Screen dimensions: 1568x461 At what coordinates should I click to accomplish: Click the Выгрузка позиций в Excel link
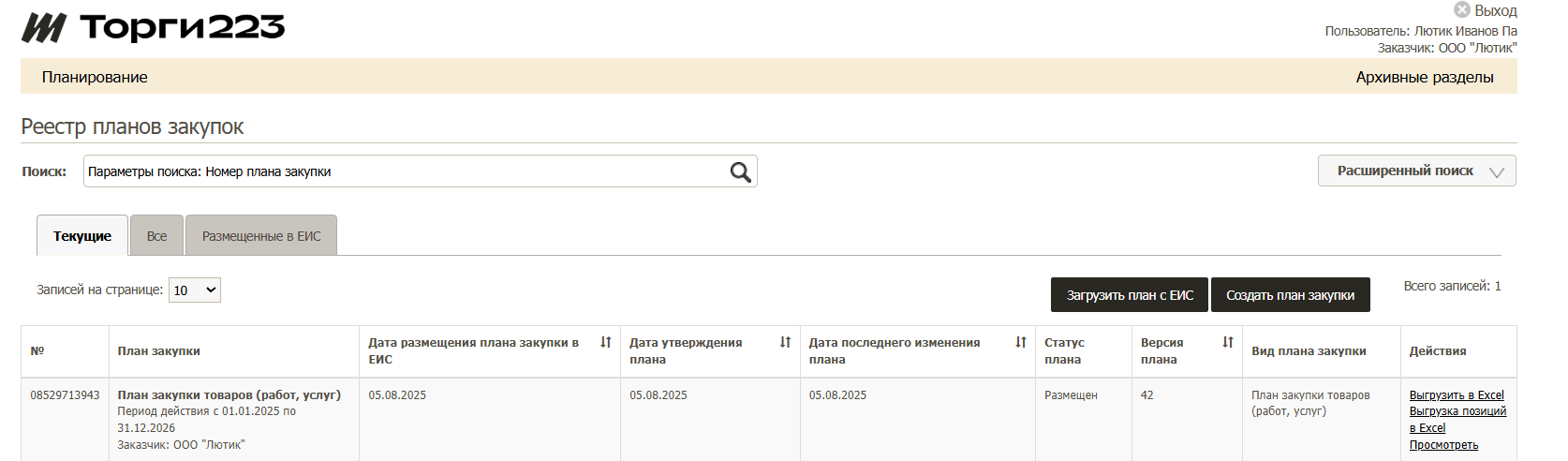pos(1457,412)
